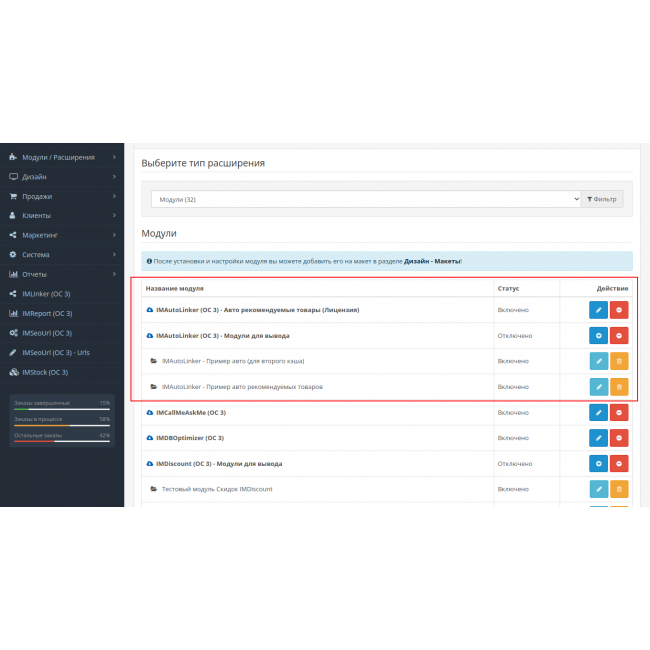Click red uninstall button for IMAutoLinker license module
Viewport: 650px width, 650px height.
[619, 310]
